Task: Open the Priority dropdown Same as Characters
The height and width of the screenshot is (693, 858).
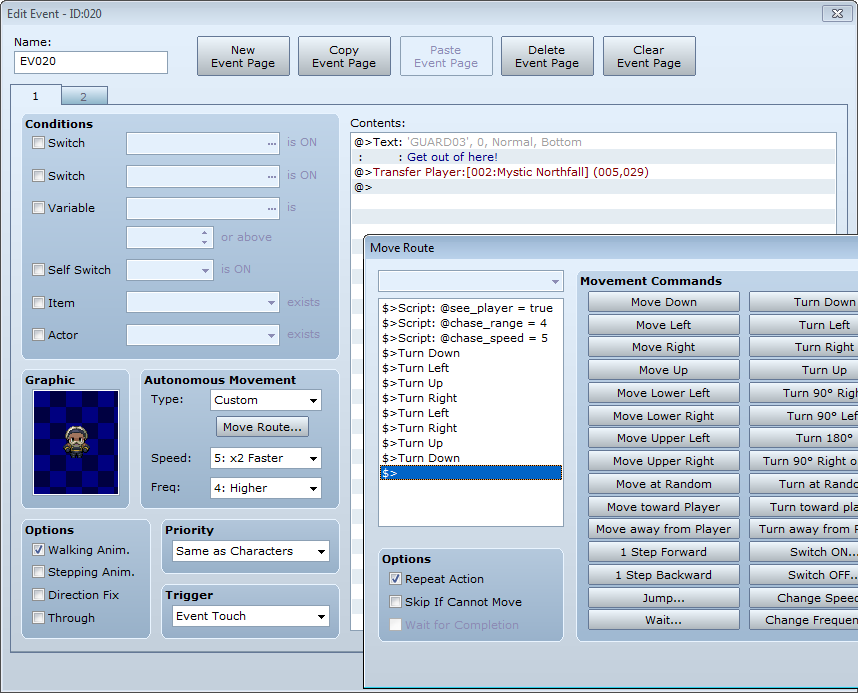Action: pos(251,551)
